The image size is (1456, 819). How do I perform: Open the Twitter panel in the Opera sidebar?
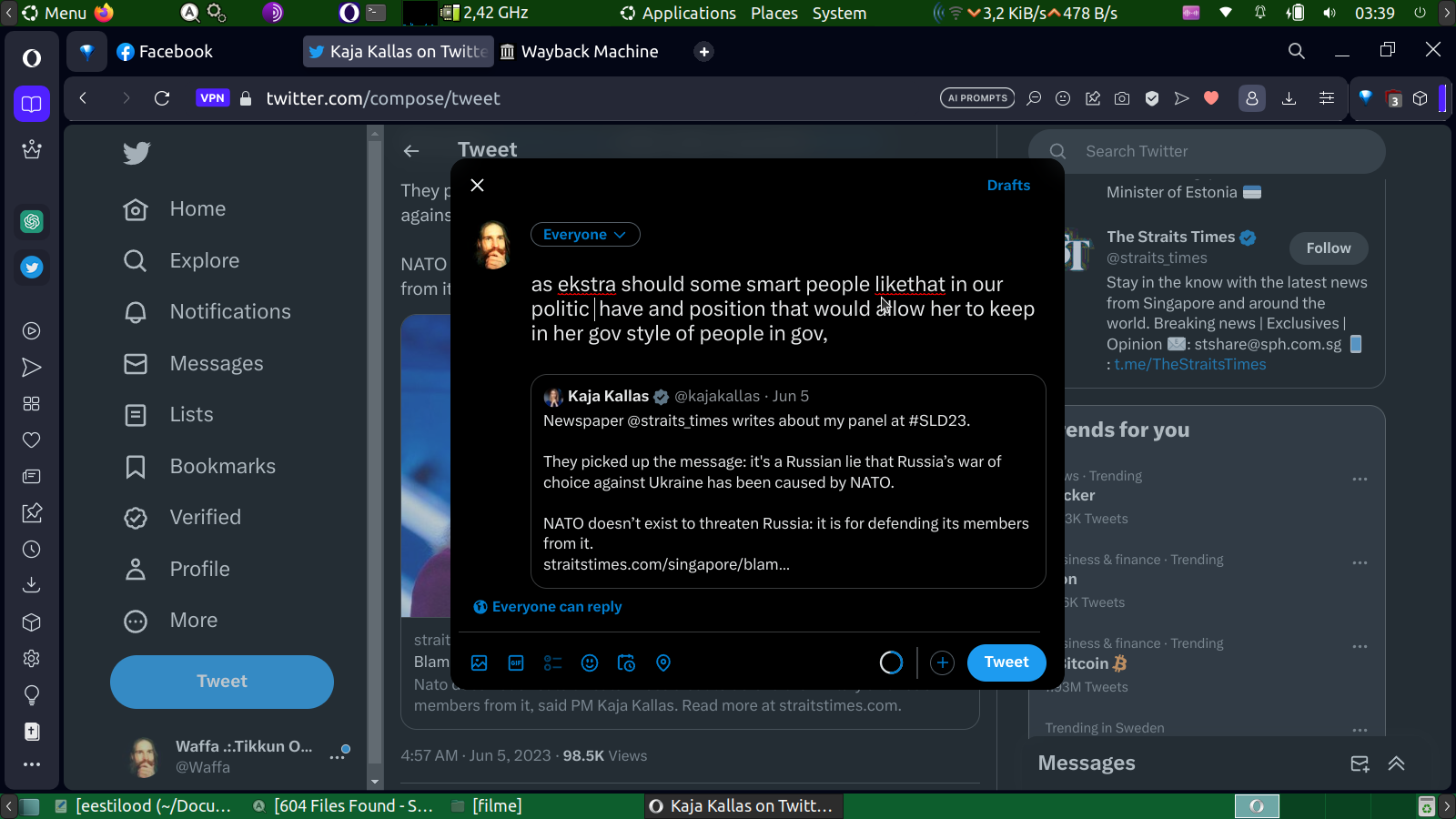(32, 268)
